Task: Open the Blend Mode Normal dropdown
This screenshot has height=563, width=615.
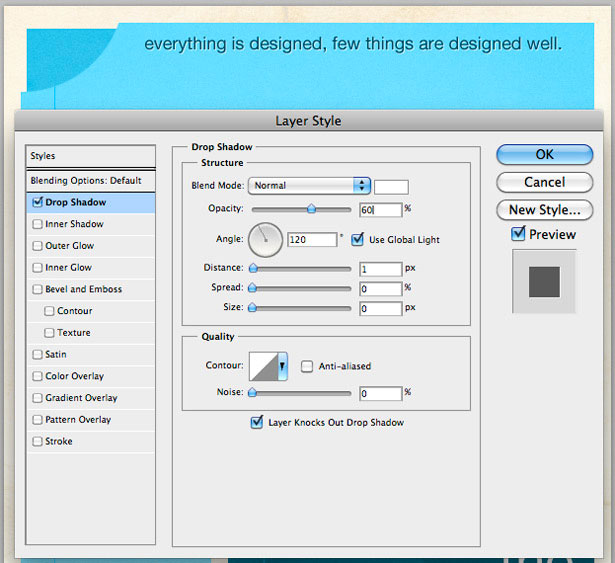Action: click(309, 186)
